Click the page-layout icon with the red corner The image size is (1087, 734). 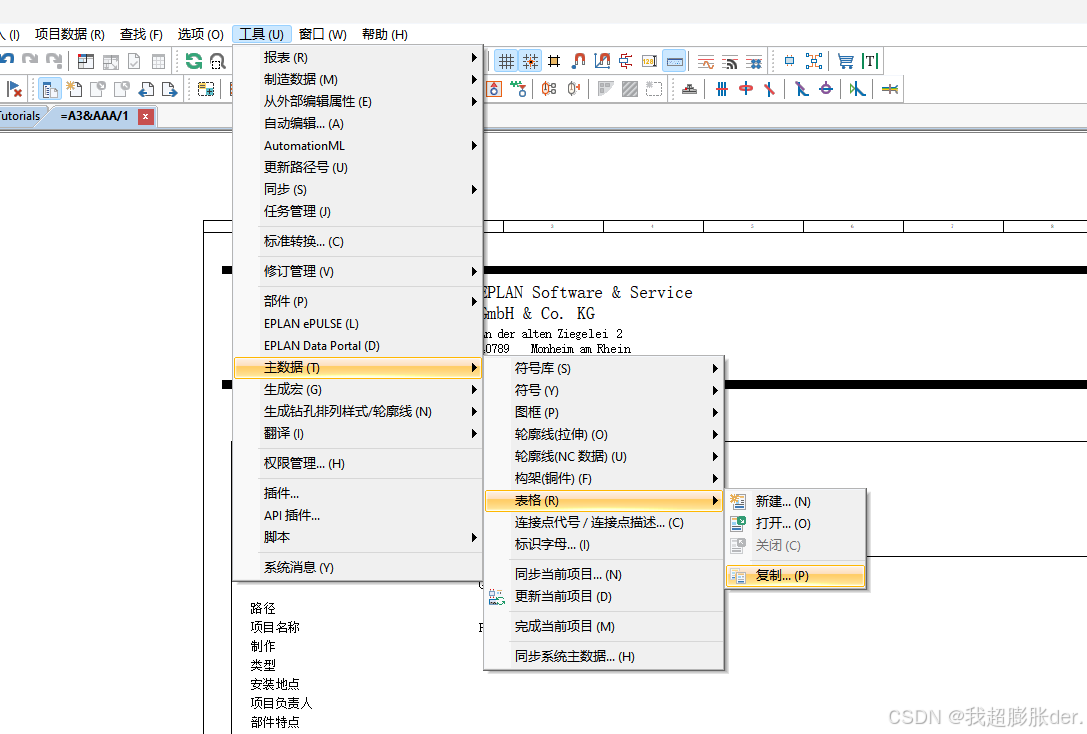(x=86, y=61)
